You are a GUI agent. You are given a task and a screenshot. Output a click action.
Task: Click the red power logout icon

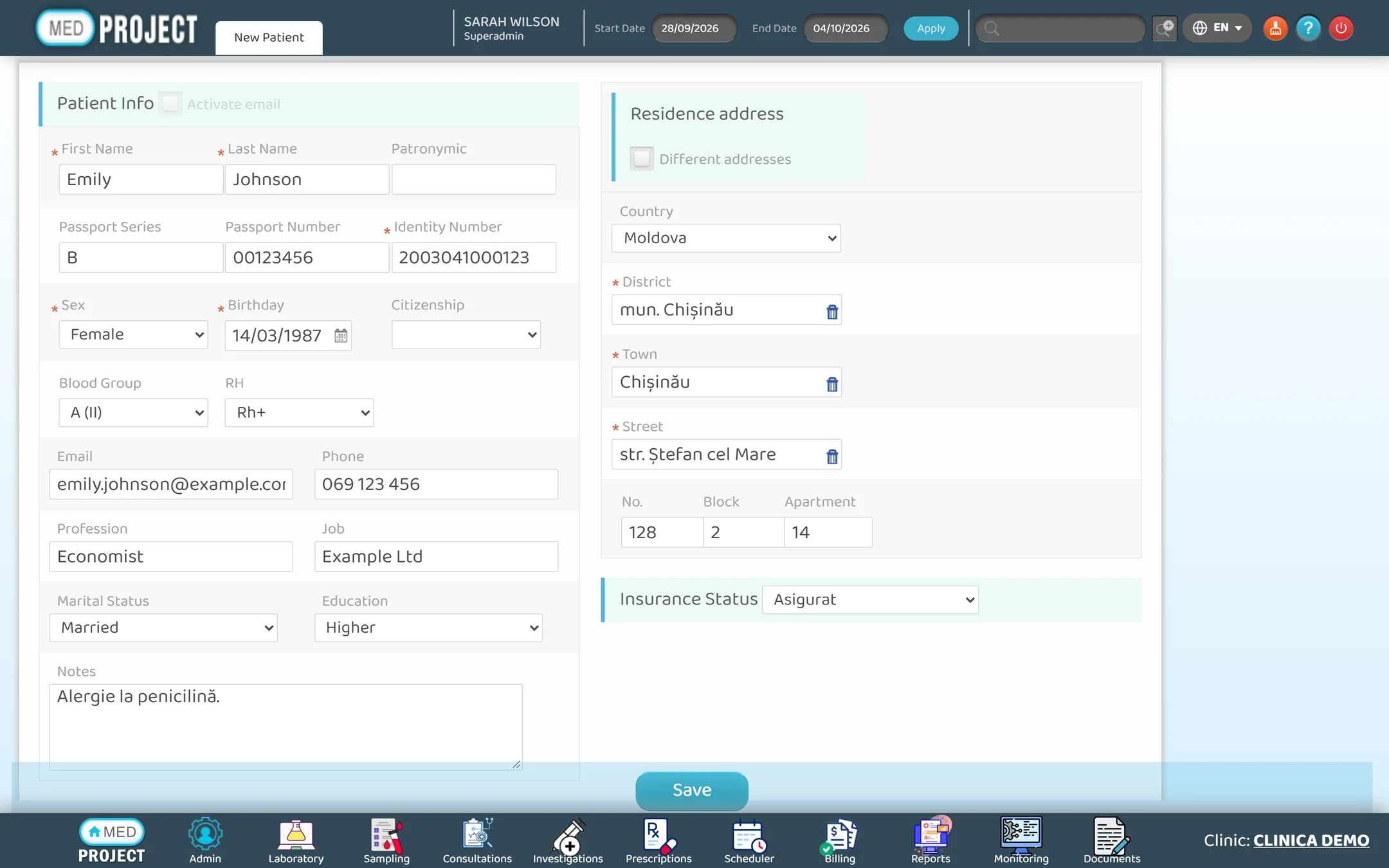[x=1341, y=28]
